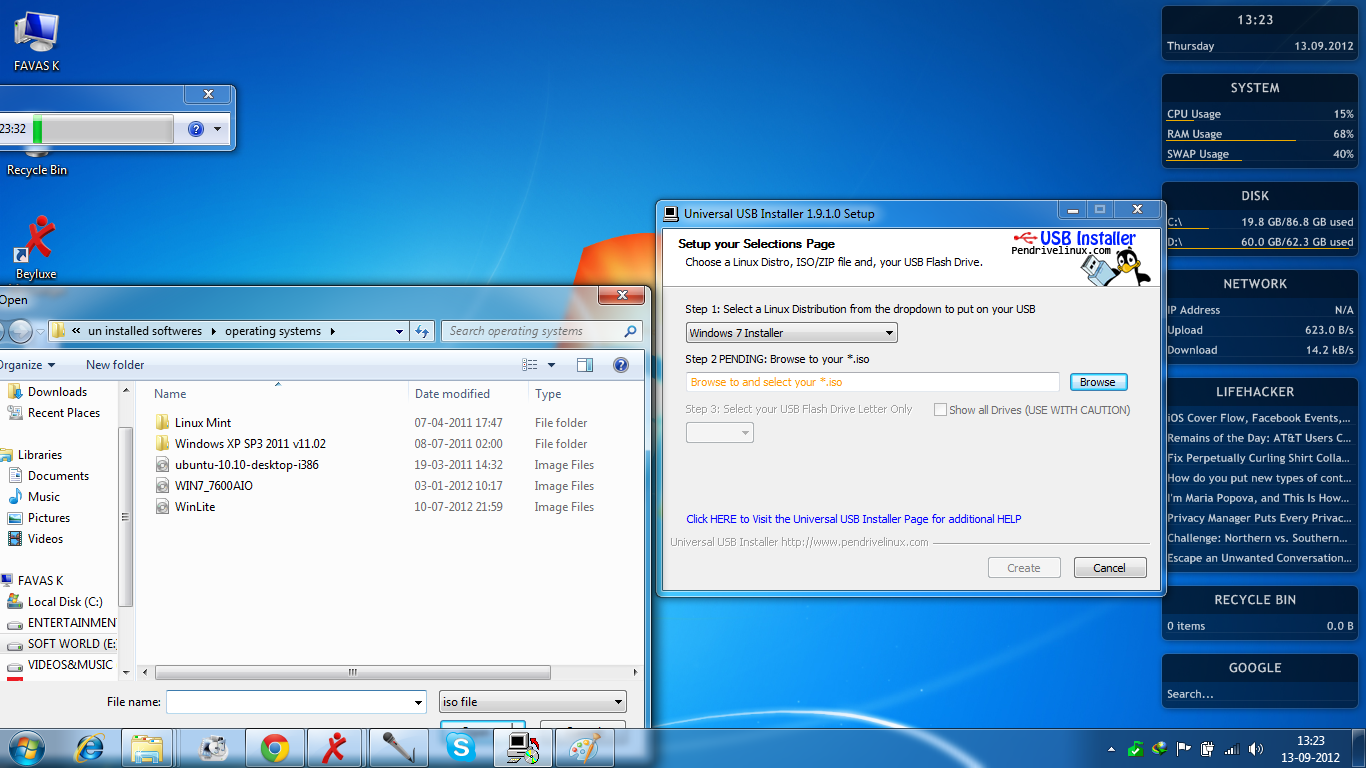Open the Organize menu dropdown
The width and height of the screenshot is (1366, 768).
[x=28, y=365]
